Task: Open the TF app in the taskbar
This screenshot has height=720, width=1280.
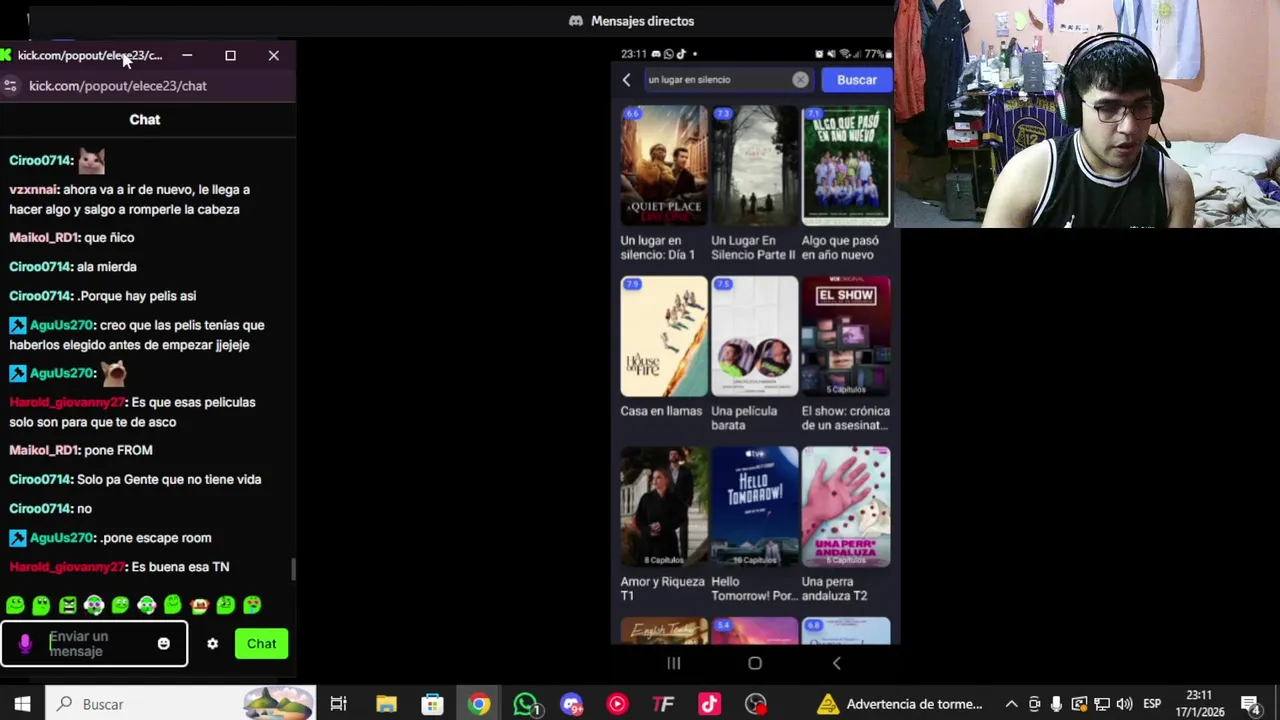Action: point(663,704)
